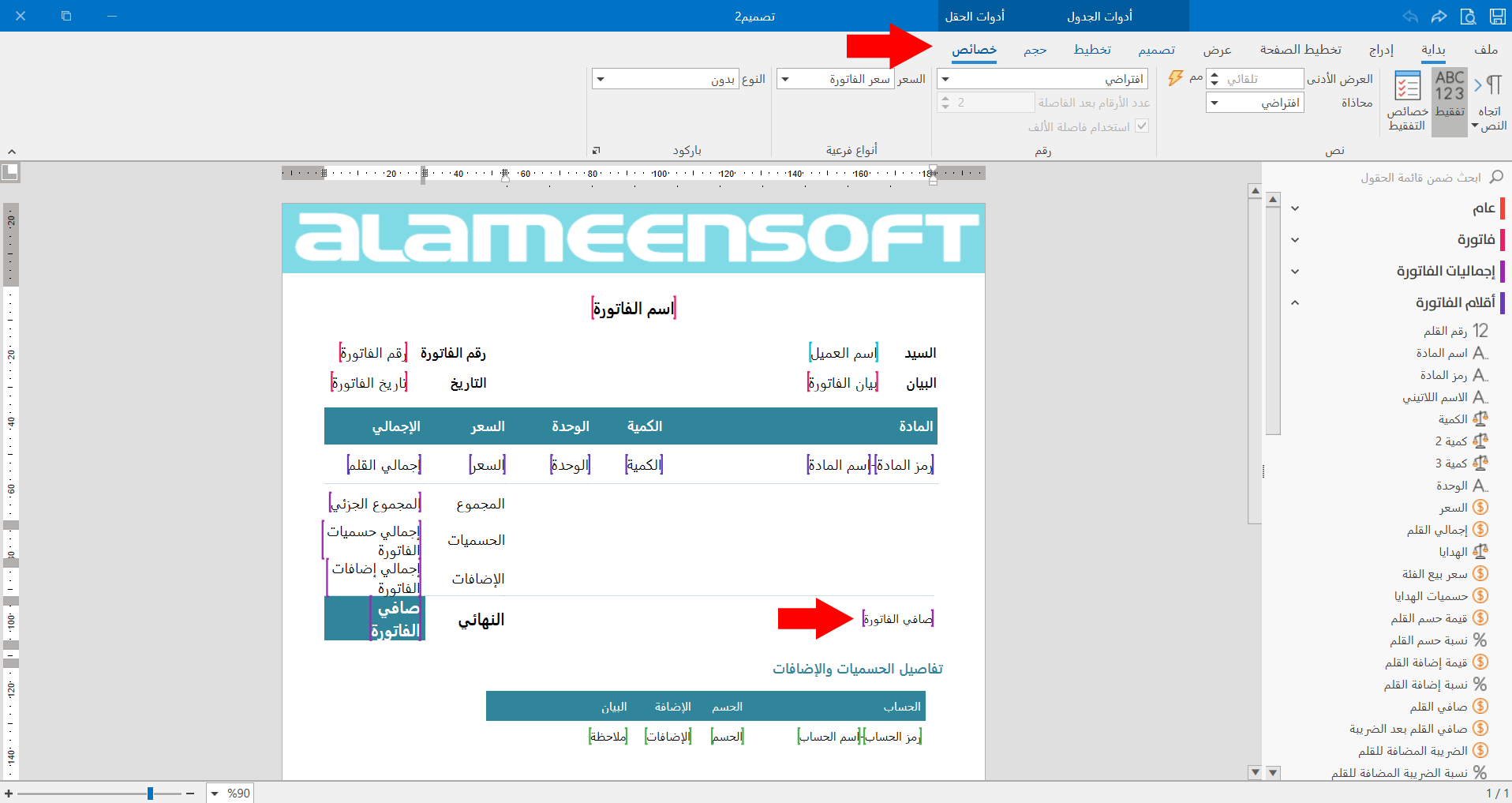Collapse the أقلام الفاتورة group
The image size is (1512, 803).
(x=1295, y=302)
